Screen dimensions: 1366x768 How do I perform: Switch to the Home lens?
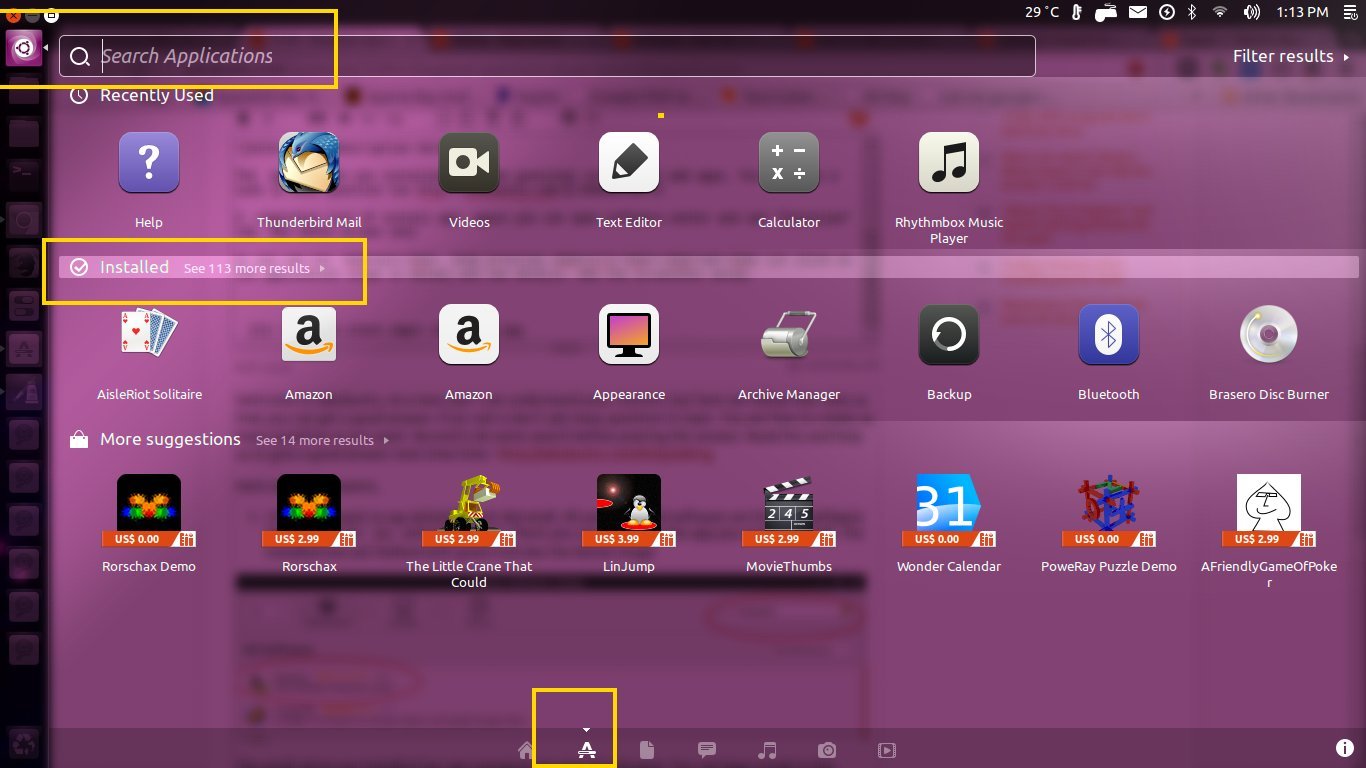[x=526, y=751]
